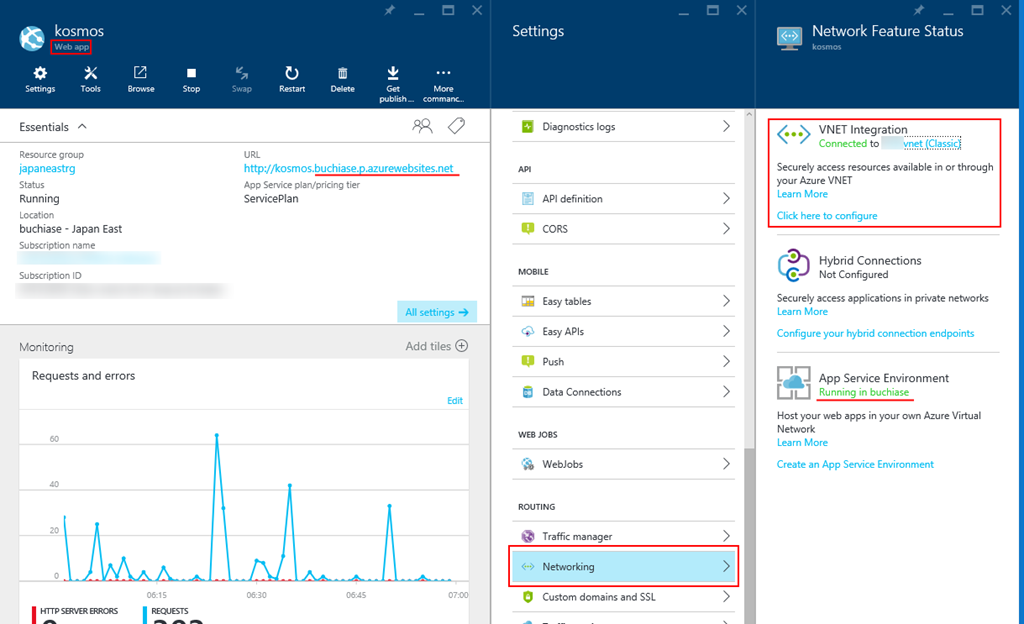Expand the Diagnostics logs setting
The height and width of the screenshot is (624, 1024).
coord(624,127)
